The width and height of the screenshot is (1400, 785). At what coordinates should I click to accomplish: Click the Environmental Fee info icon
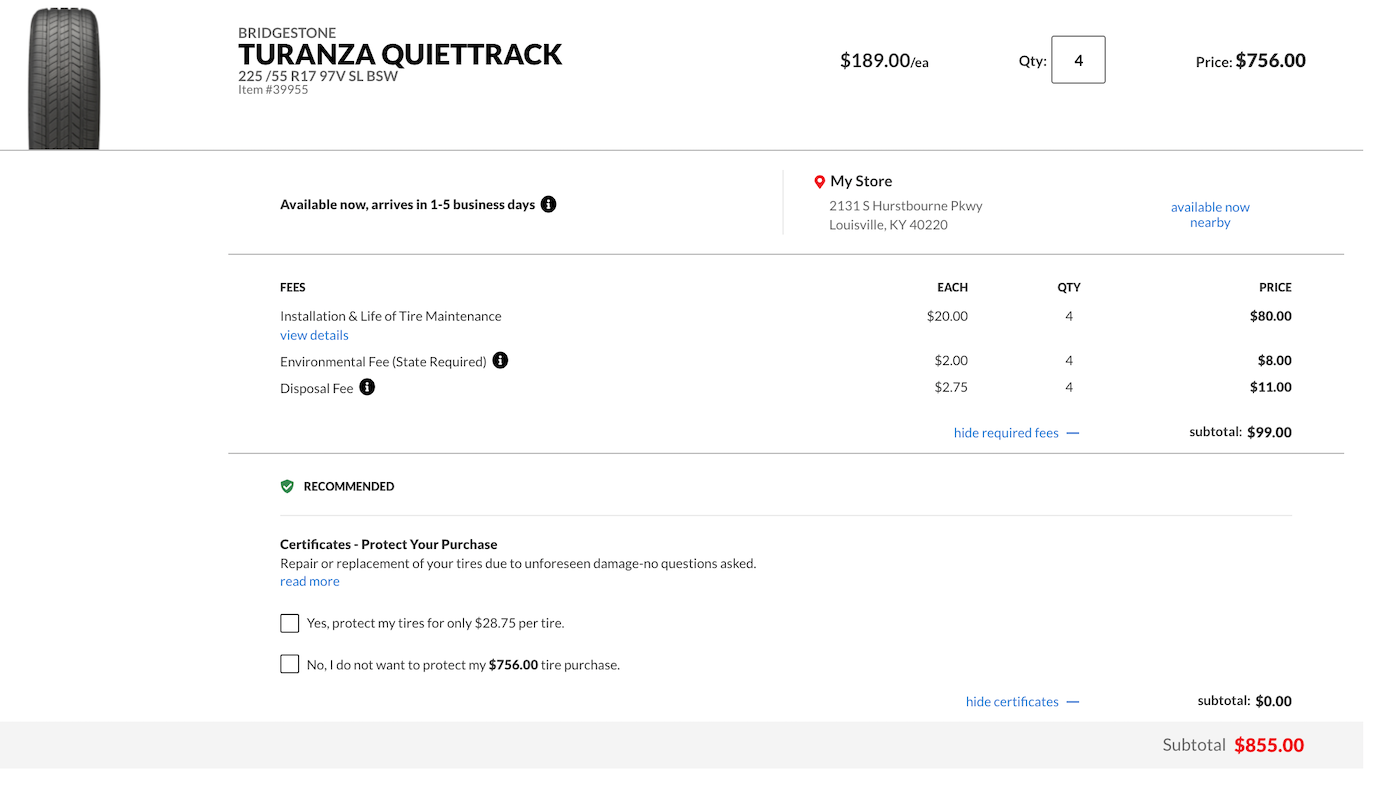500,360
